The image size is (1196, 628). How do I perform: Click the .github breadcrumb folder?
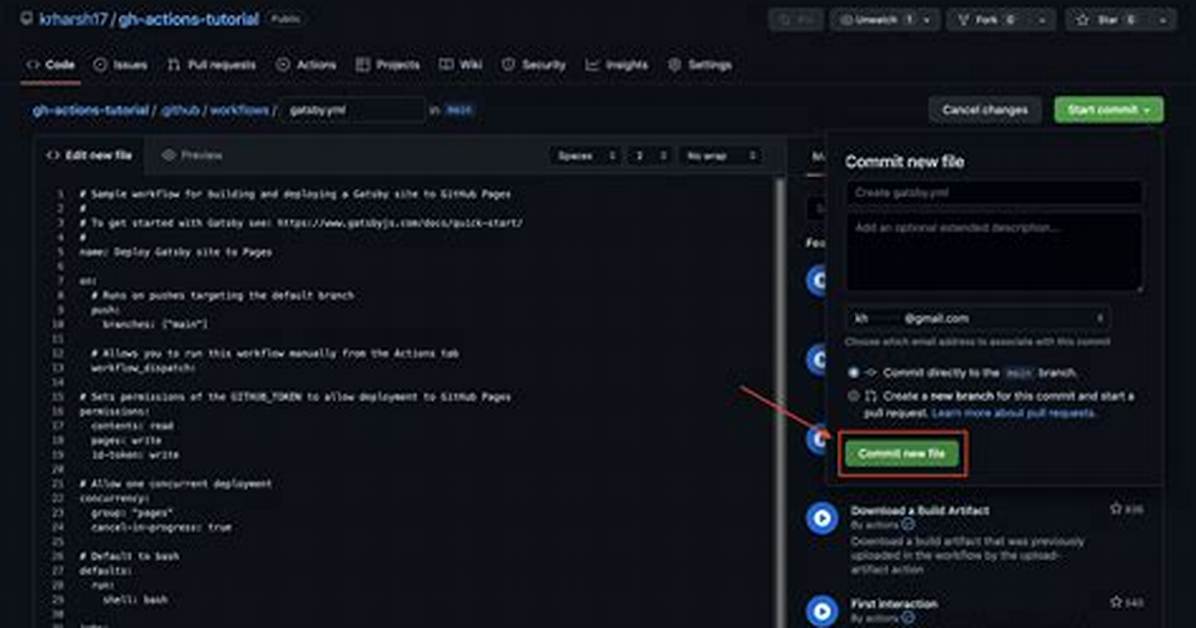click(181, 110)
